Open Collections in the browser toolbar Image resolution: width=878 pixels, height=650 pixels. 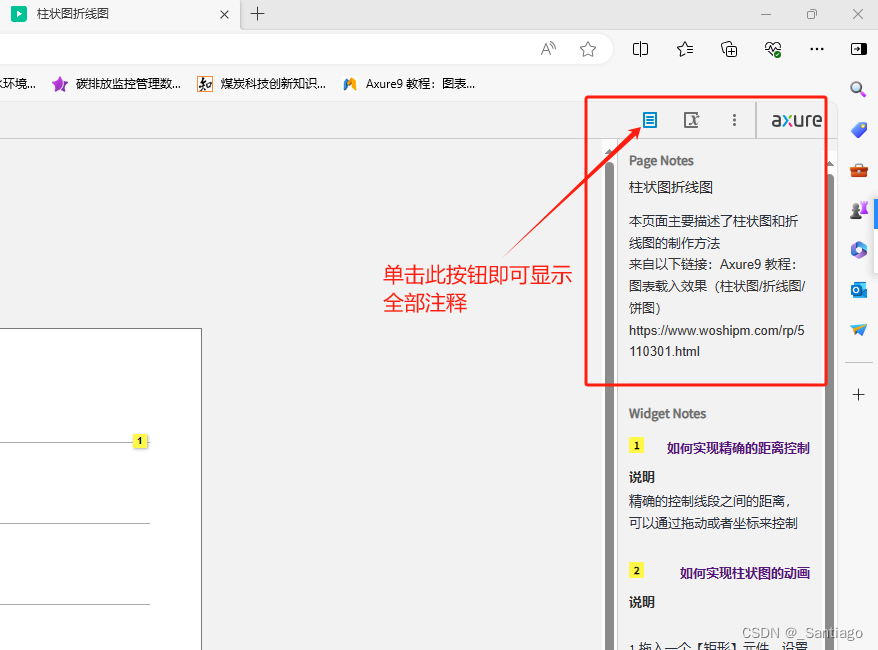pos(728,48)
